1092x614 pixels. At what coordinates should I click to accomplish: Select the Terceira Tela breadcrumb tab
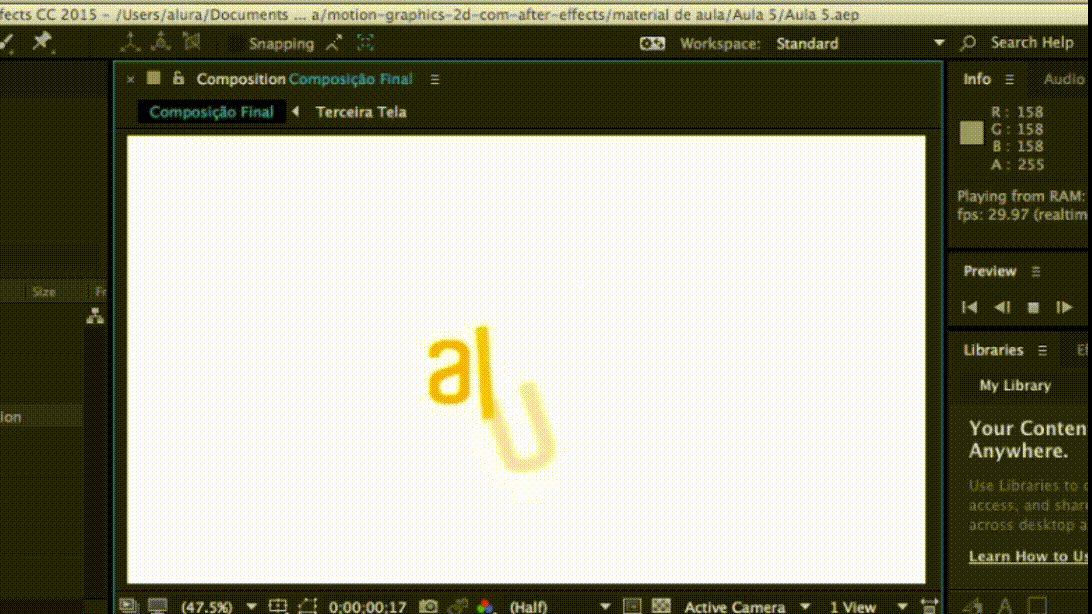[x=361, y=112]
